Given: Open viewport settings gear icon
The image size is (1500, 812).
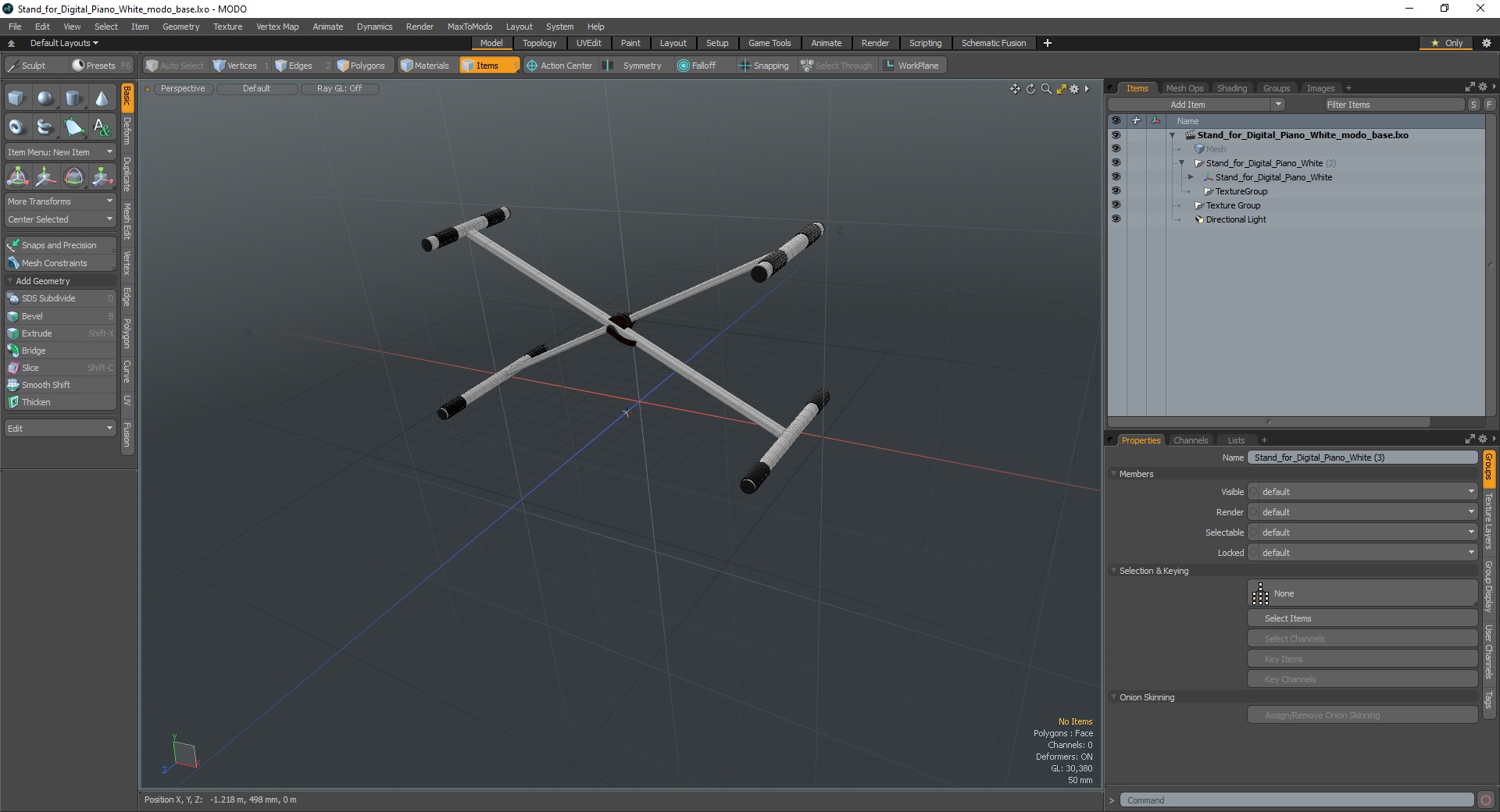Looking at the screenshot, I should click(1074, 89).
